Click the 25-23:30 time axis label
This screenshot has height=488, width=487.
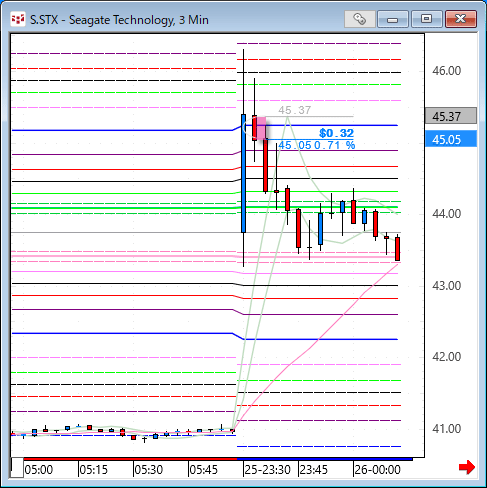click(x=267, y=470)
